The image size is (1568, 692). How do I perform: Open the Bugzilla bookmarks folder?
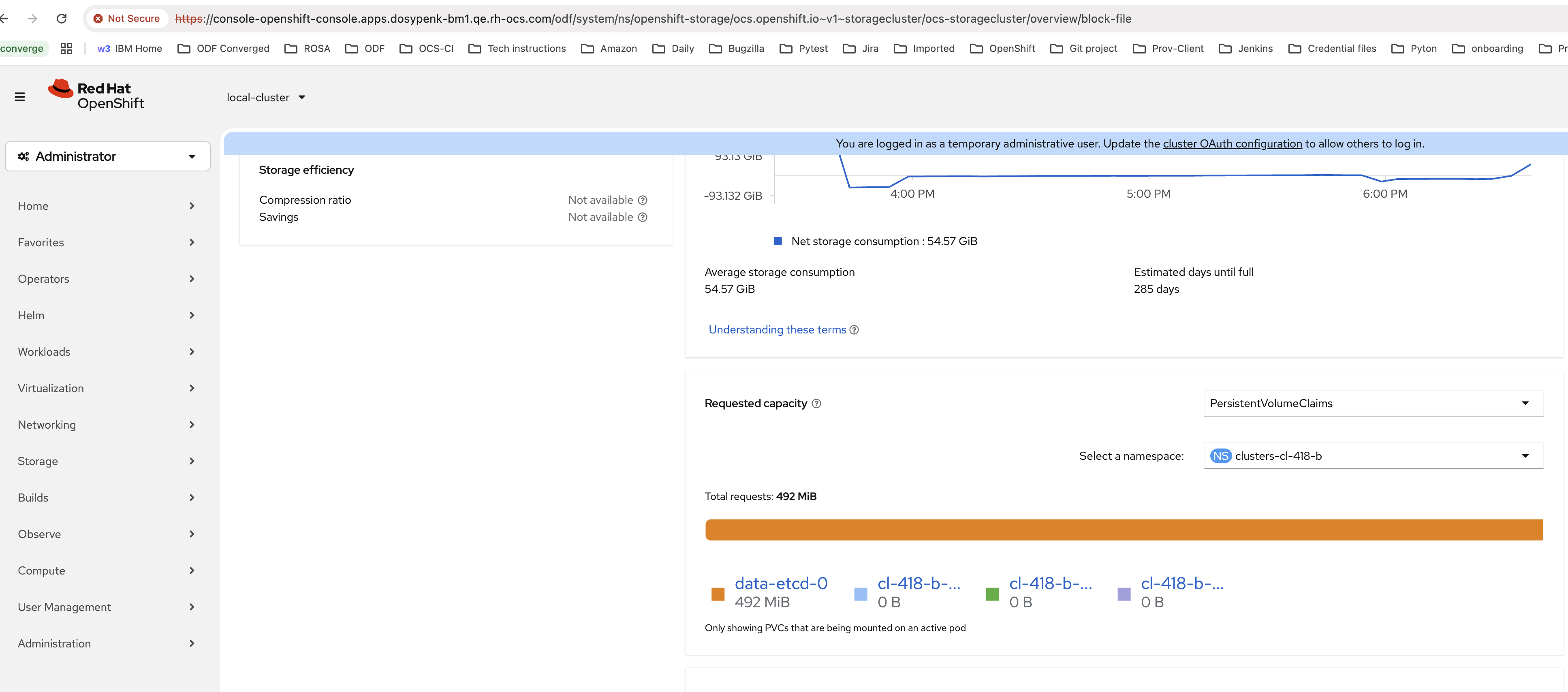pyautogui.click(x=737, y=49)
